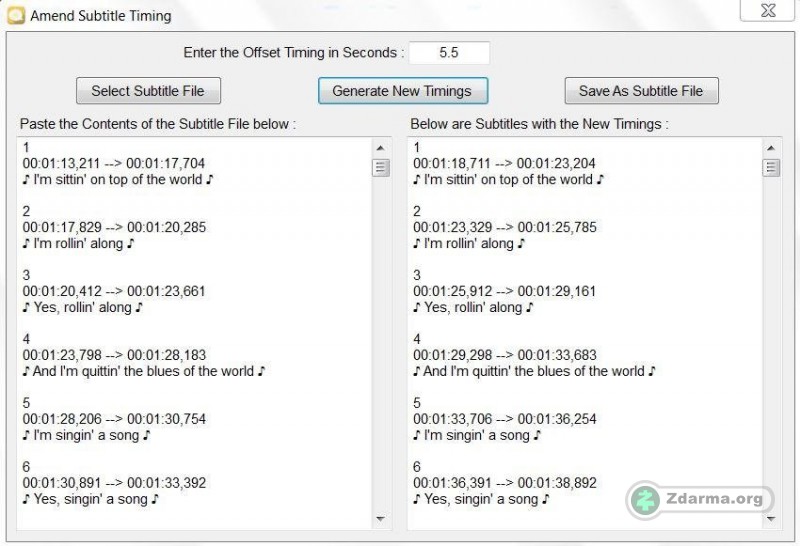Click the right pane scroll-up arrow
This screenshot has width=800, height=546.
[x=771, y=148]
